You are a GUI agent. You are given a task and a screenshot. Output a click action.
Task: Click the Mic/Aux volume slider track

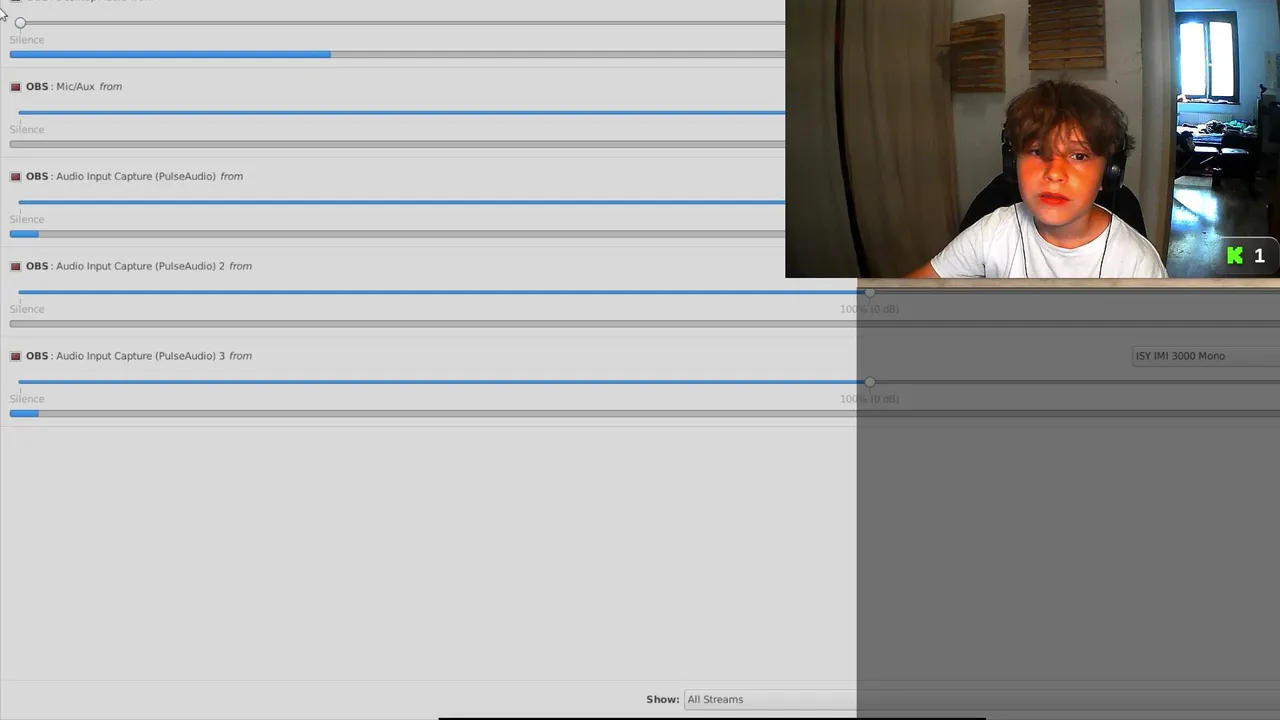[402, 113]
